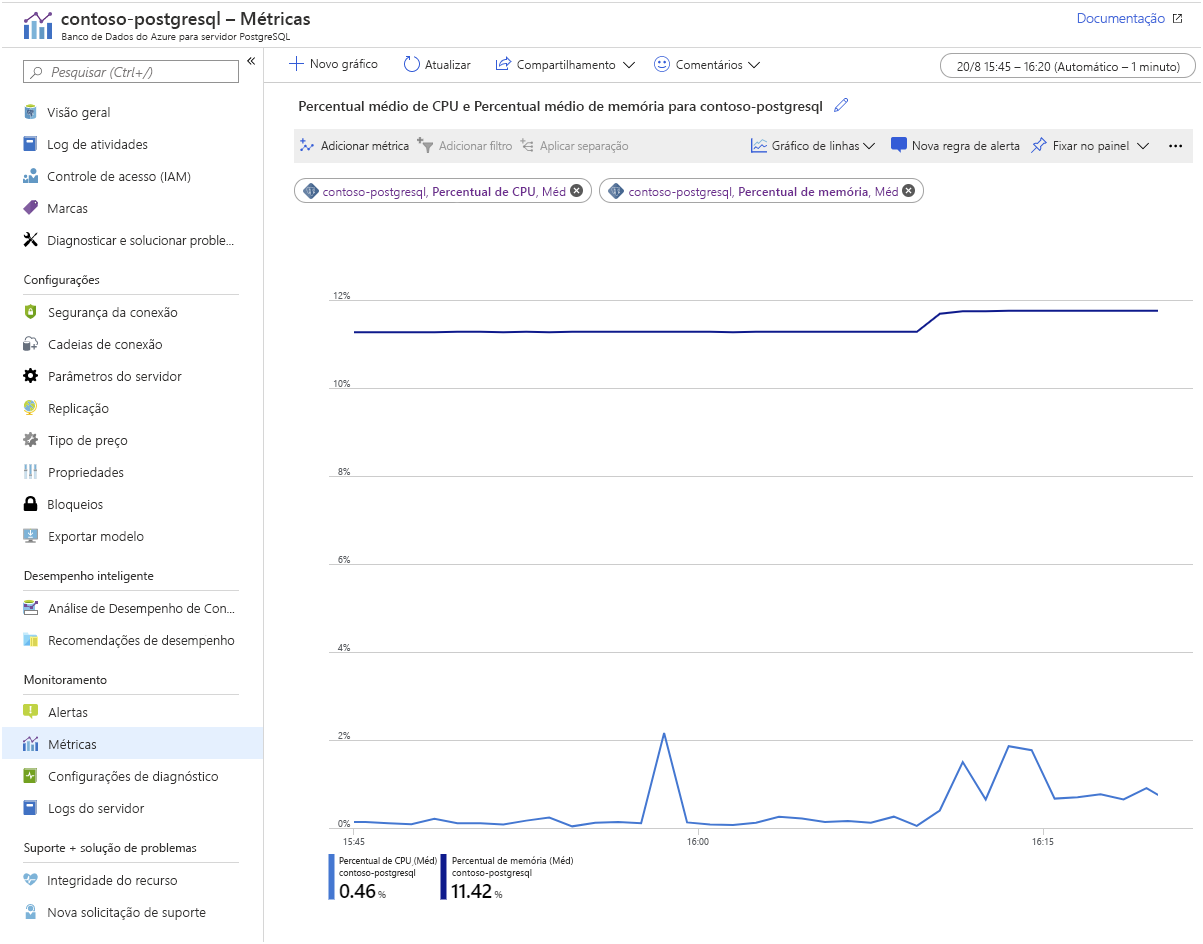Screen dimensions: 1203x944
Task: Click the Novo gráfico plus icon
Action: pyautogui.click(x=296, y=64)
